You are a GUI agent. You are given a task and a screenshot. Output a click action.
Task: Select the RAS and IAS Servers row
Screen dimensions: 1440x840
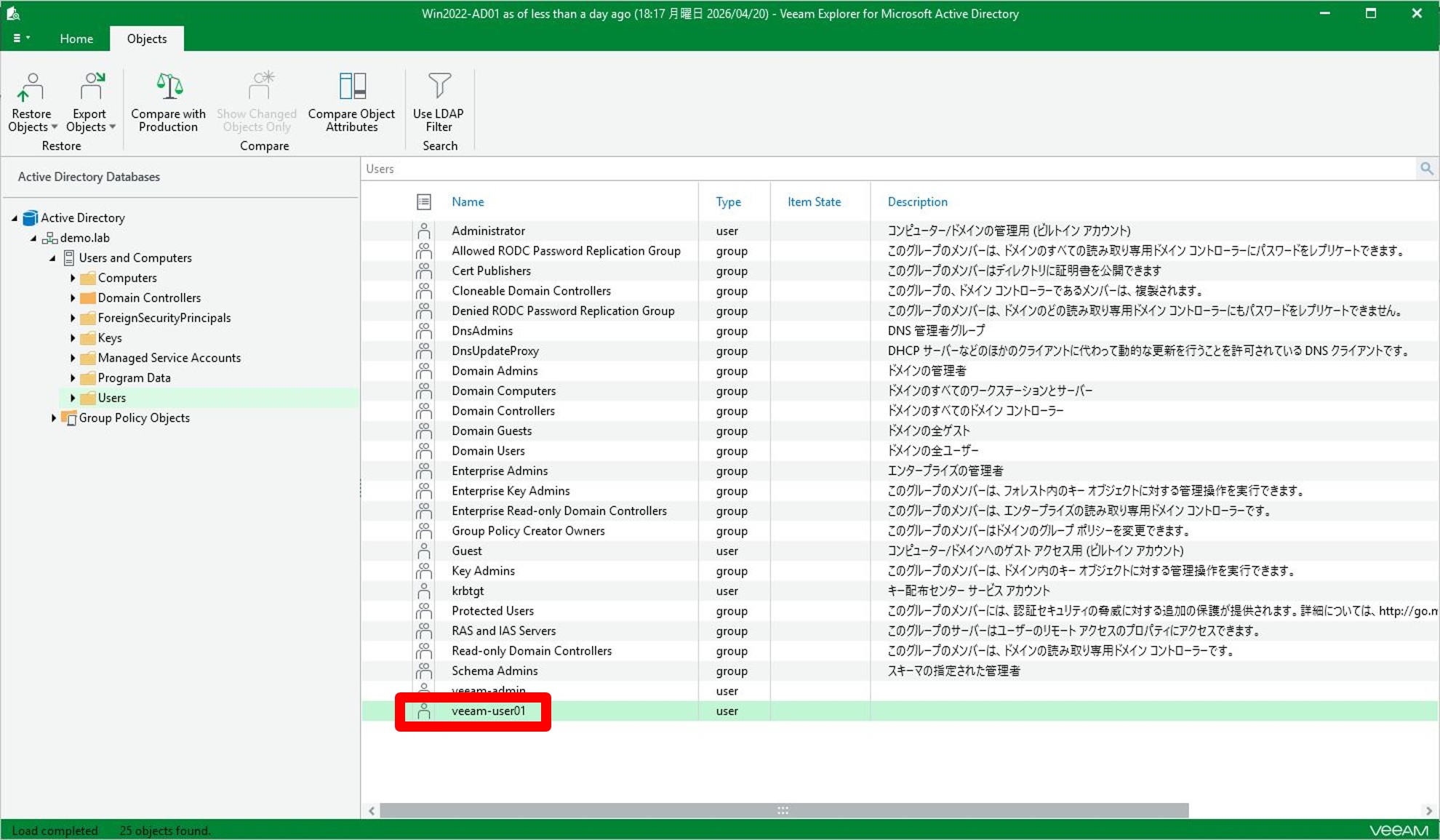click(900, 631)
